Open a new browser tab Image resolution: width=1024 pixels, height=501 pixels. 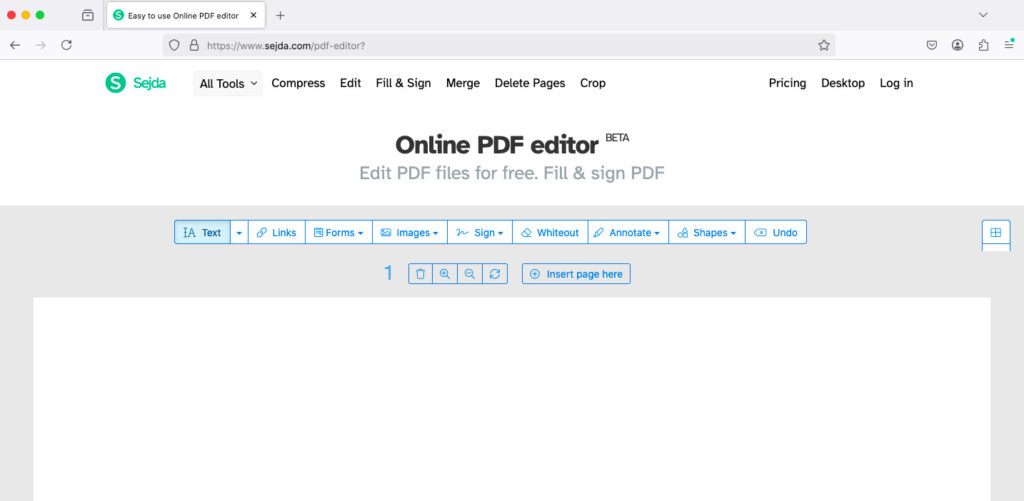pos(280,15)
